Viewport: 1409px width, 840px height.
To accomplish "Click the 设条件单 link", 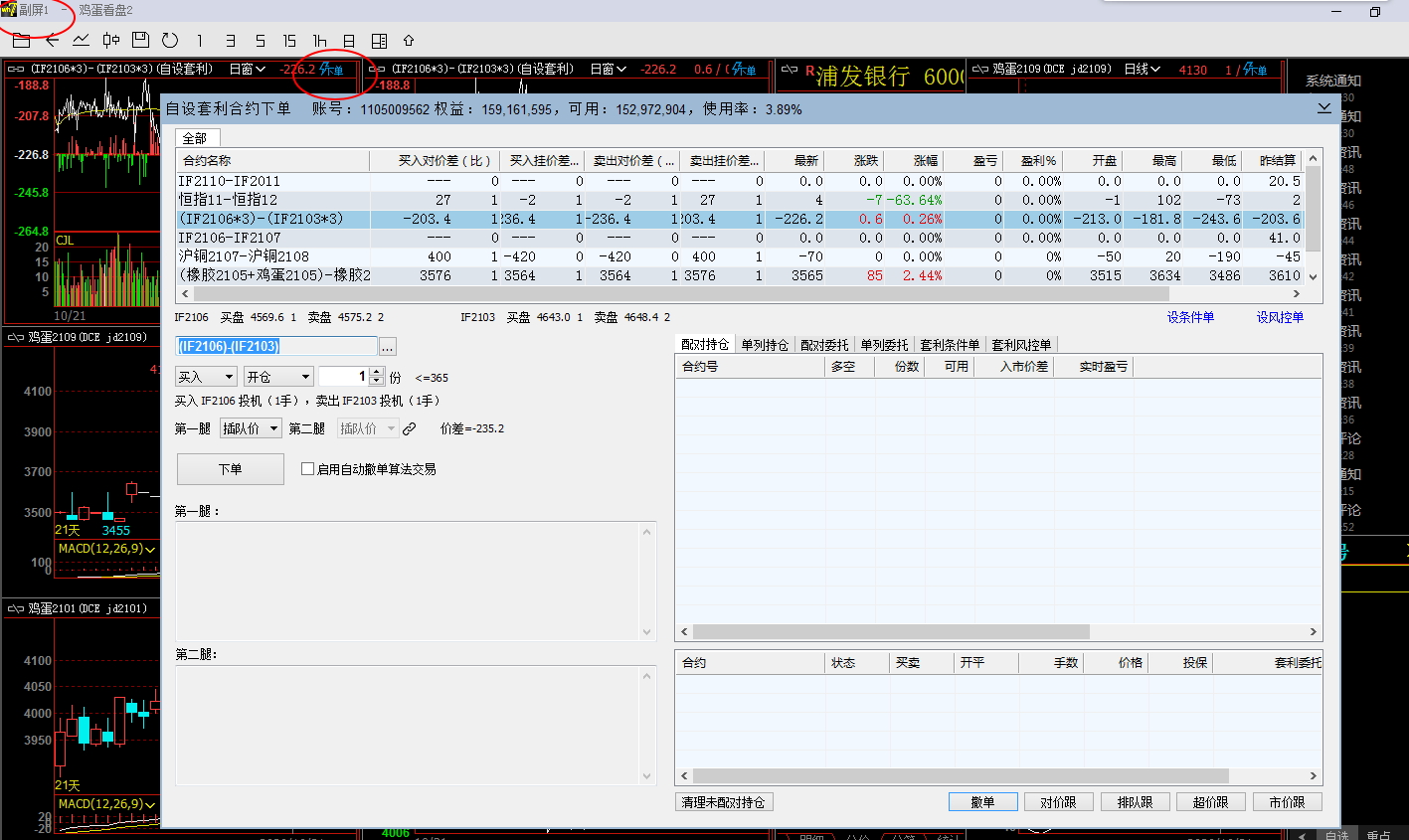I will pyautogui.click(x=1190, y=317).
